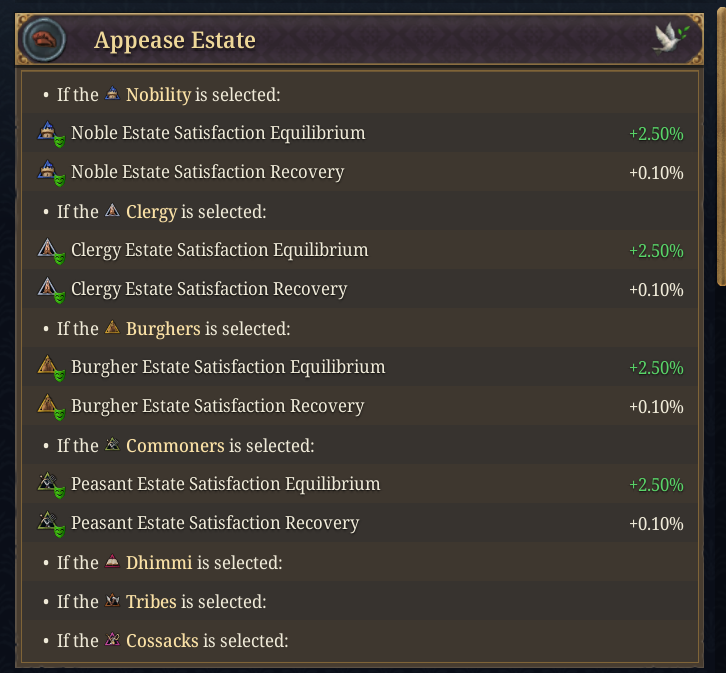Click the Cossacks estate name link
The width and height of the screenshot is (726, 673).
click(162, 641)
